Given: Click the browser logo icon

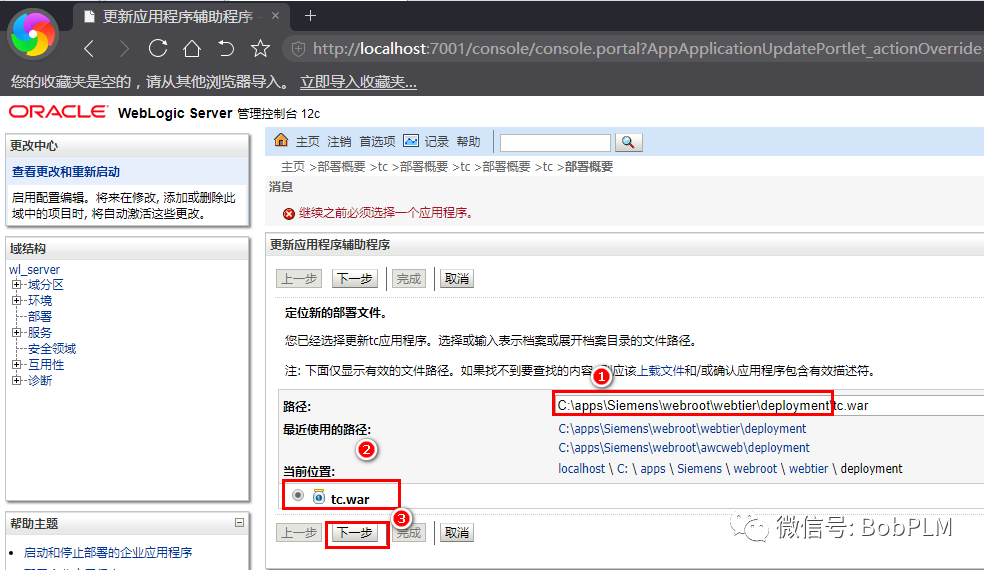Looking at the screenshot, I should (x=33, y=35).
